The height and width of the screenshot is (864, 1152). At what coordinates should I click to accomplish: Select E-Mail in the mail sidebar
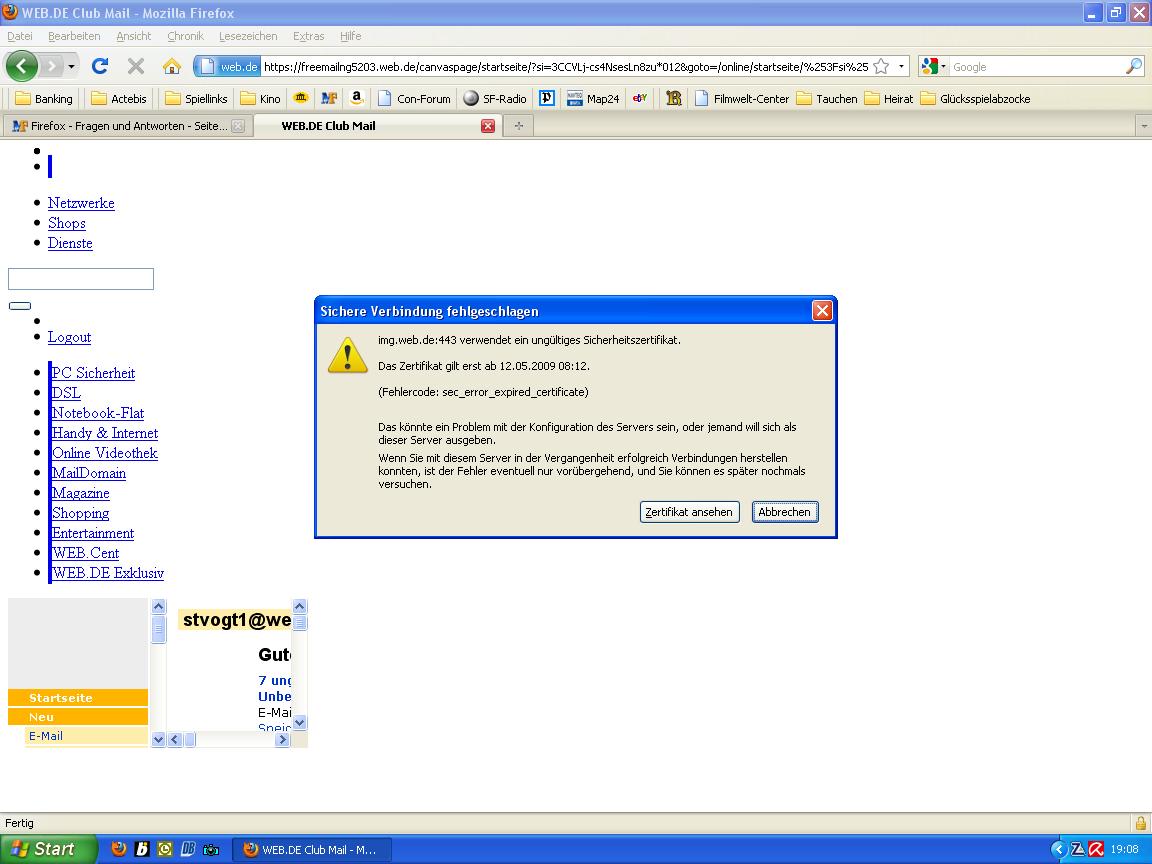[x=87, y=736]
